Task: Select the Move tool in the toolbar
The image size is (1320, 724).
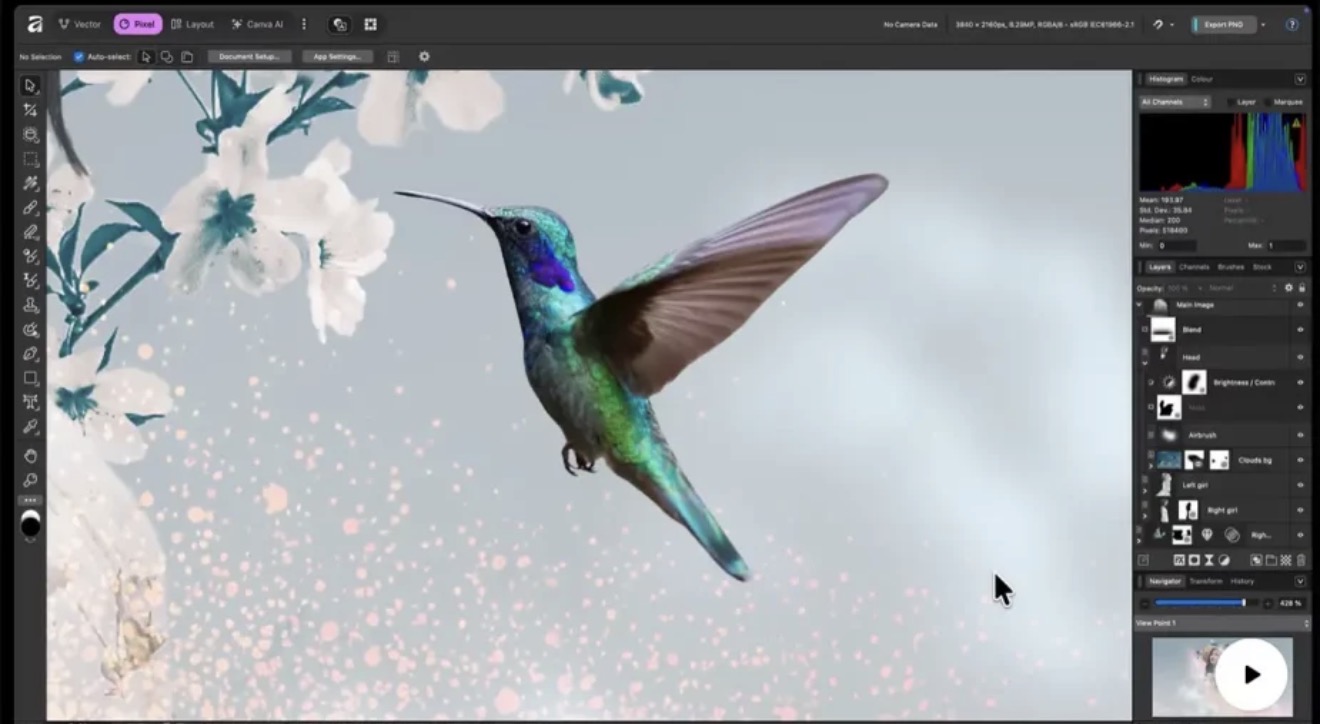Action: [30, 86]
